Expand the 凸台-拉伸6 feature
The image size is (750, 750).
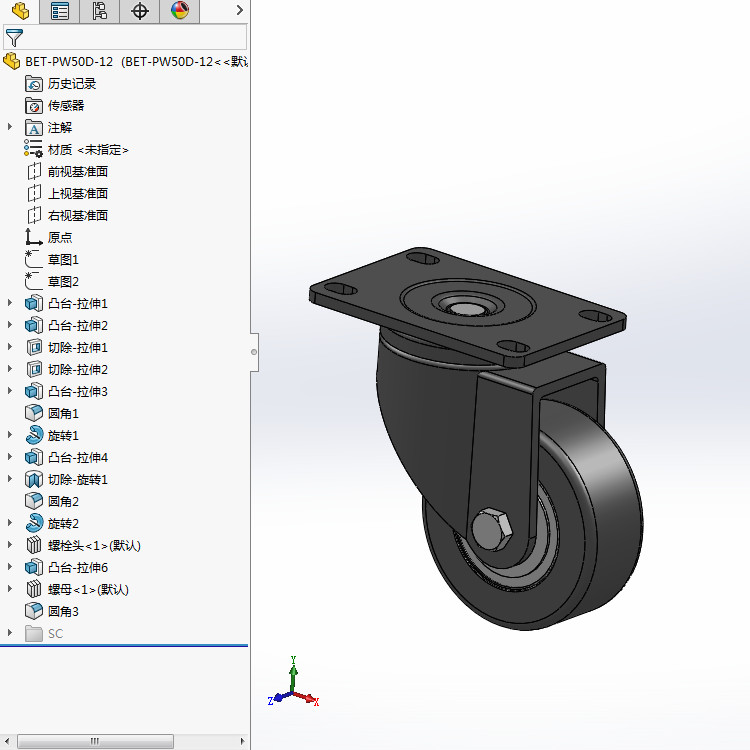point(10,567)
